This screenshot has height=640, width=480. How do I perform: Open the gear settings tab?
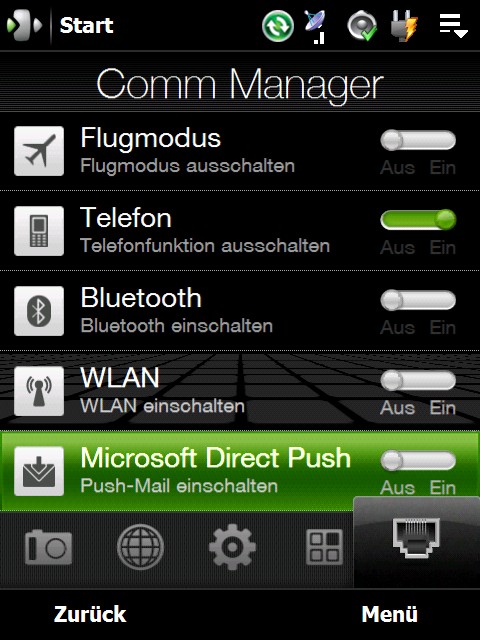click(x=232, y=547)
